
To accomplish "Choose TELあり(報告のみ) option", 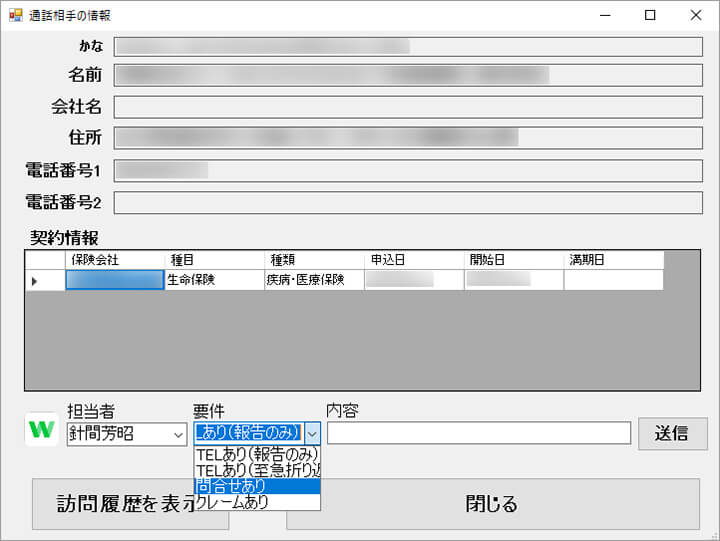I will [x=257, y=454].
